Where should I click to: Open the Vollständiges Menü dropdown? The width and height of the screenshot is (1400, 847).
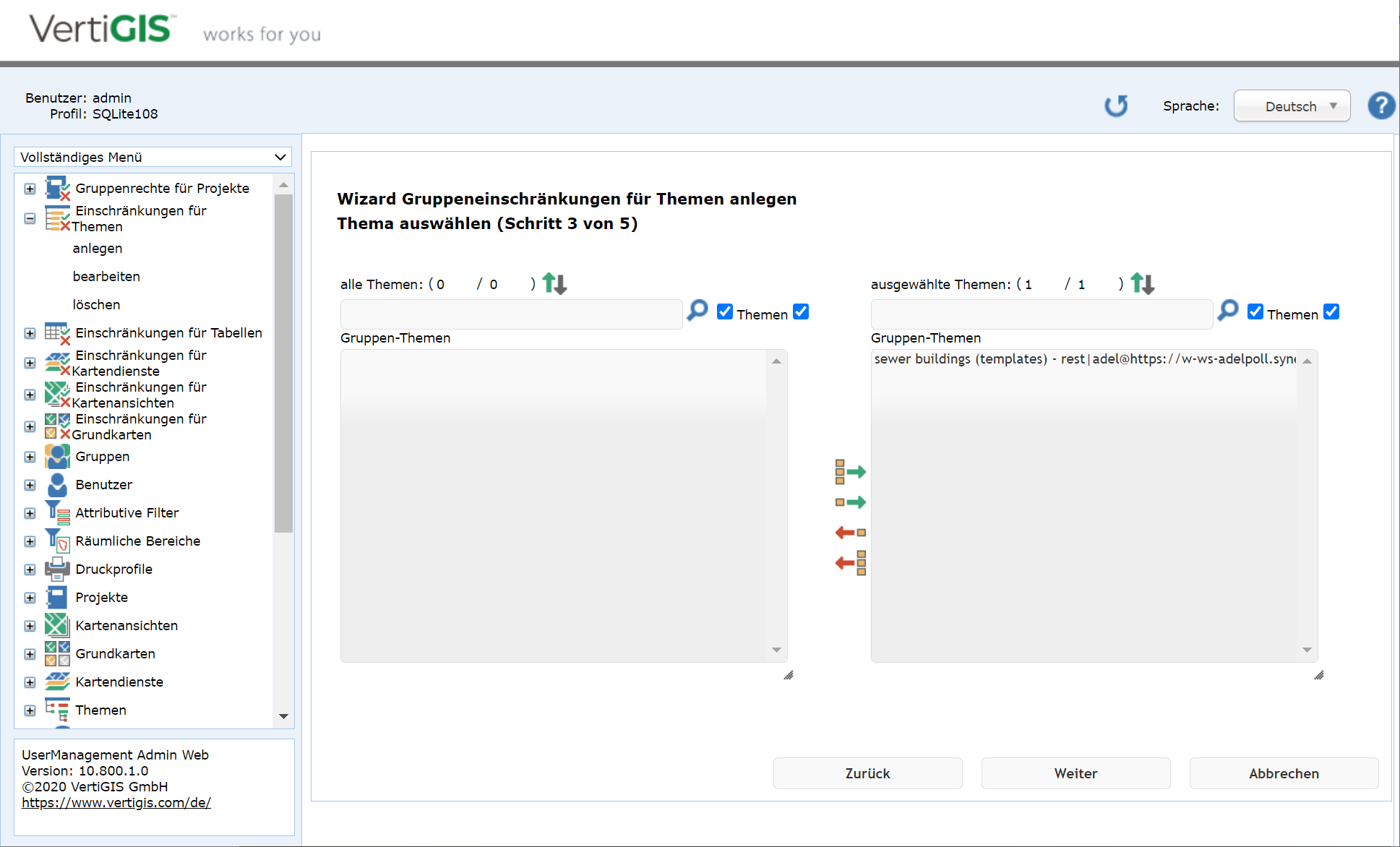pyautogui.click(x=153, y=157)
